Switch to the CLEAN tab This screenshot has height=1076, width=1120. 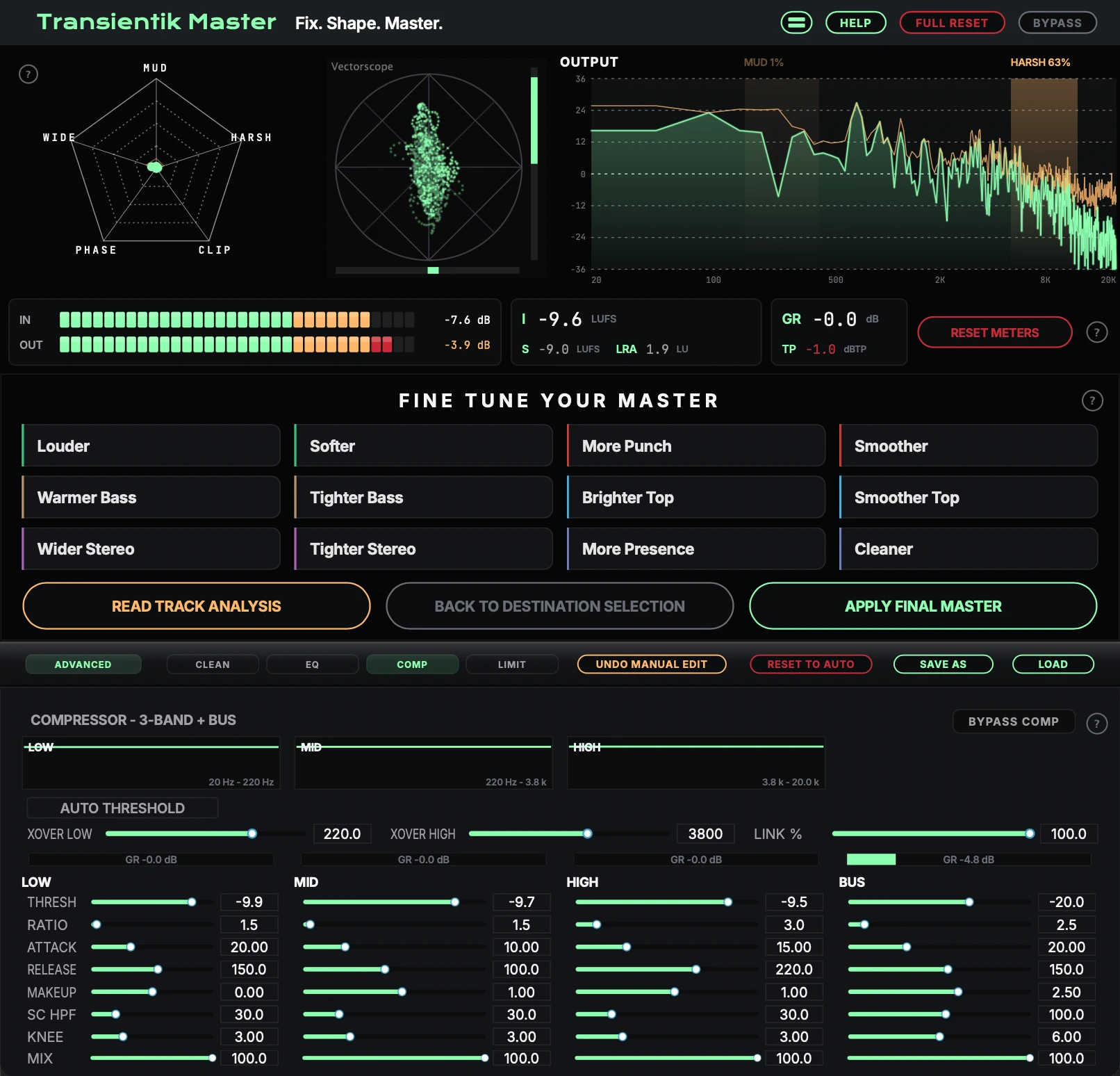[213, 665]
